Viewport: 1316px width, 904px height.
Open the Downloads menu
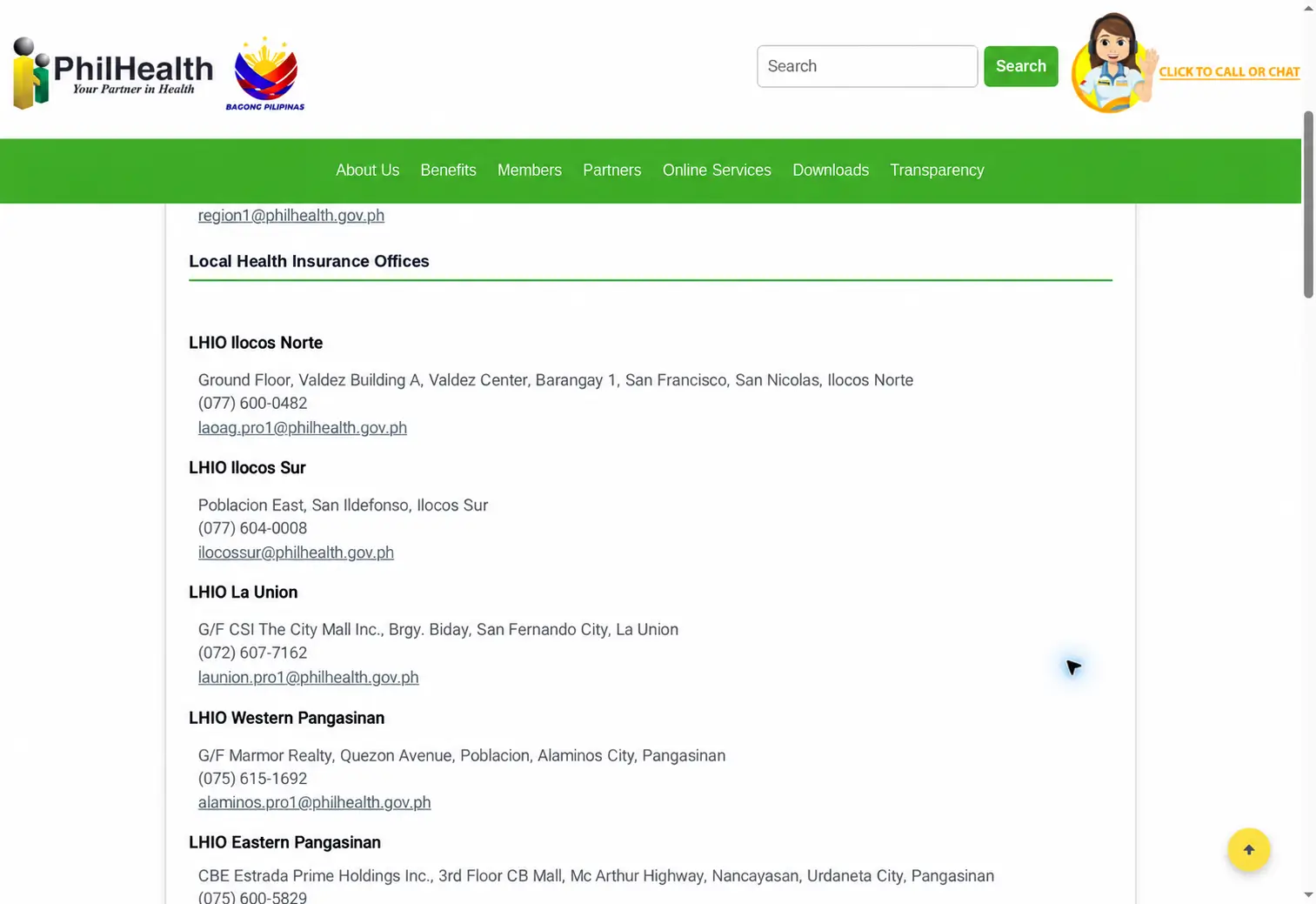coord(831,171)
